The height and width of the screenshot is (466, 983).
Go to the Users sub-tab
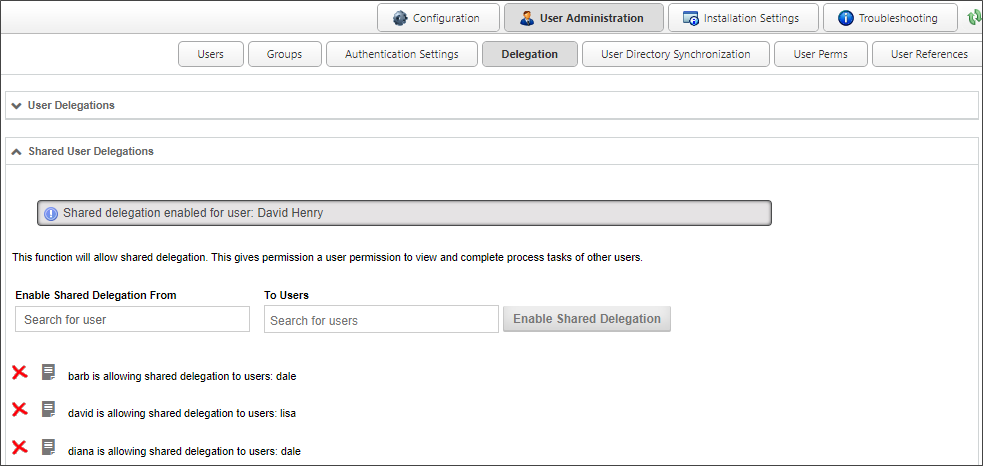[x=210, y=54]
